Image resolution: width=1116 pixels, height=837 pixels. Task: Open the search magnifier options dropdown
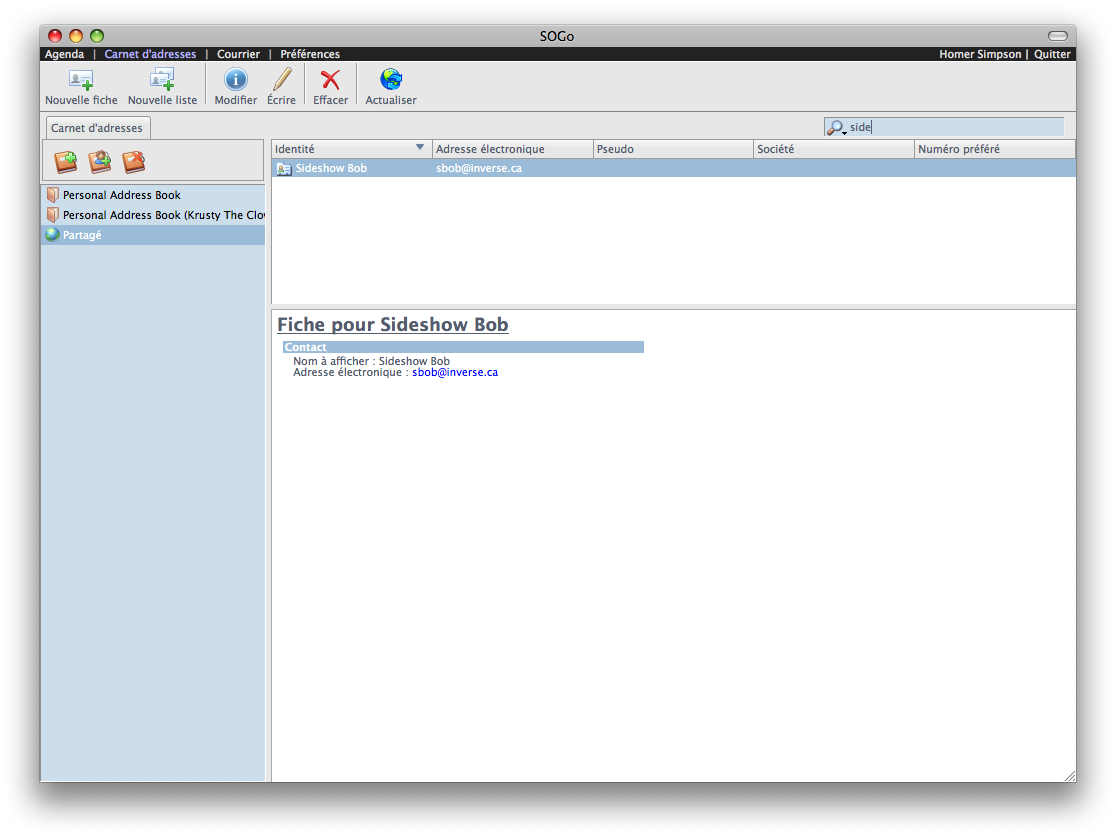836,128
